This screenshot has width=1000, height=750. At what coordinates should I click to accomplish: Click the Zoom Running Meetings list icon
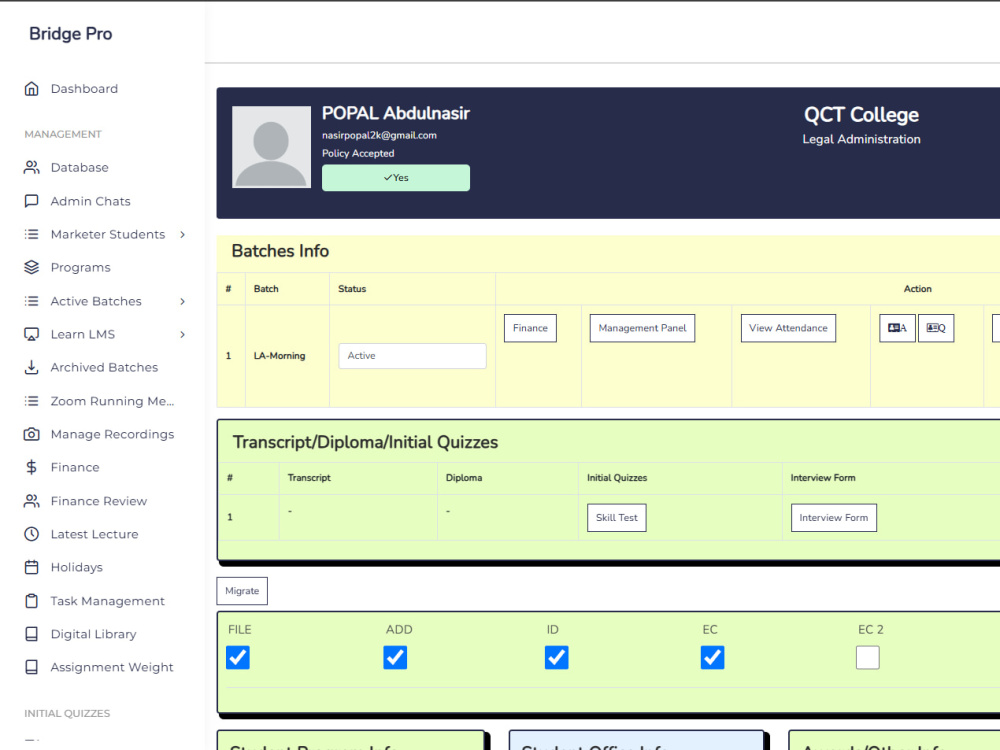tap(31, 401)
